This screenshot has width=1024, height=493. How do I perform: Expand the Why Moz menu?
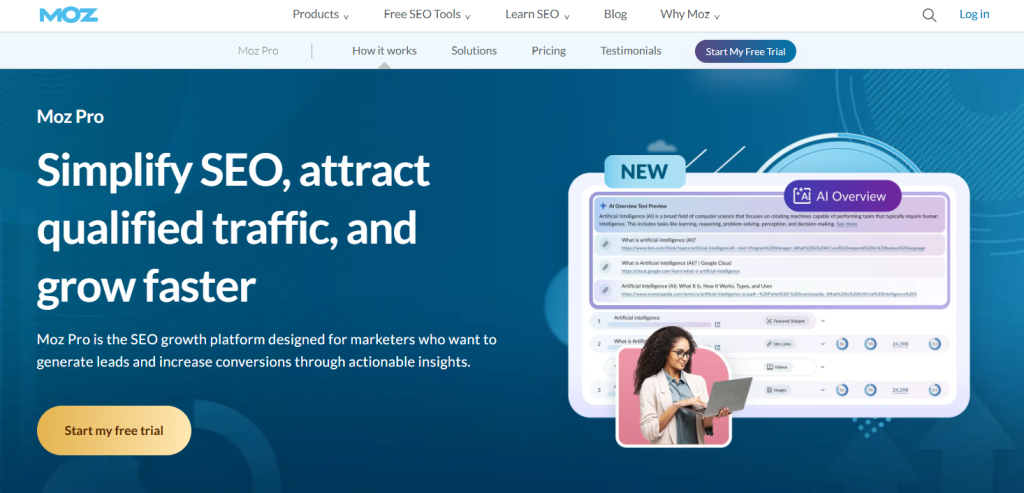(x=690, y=14)
